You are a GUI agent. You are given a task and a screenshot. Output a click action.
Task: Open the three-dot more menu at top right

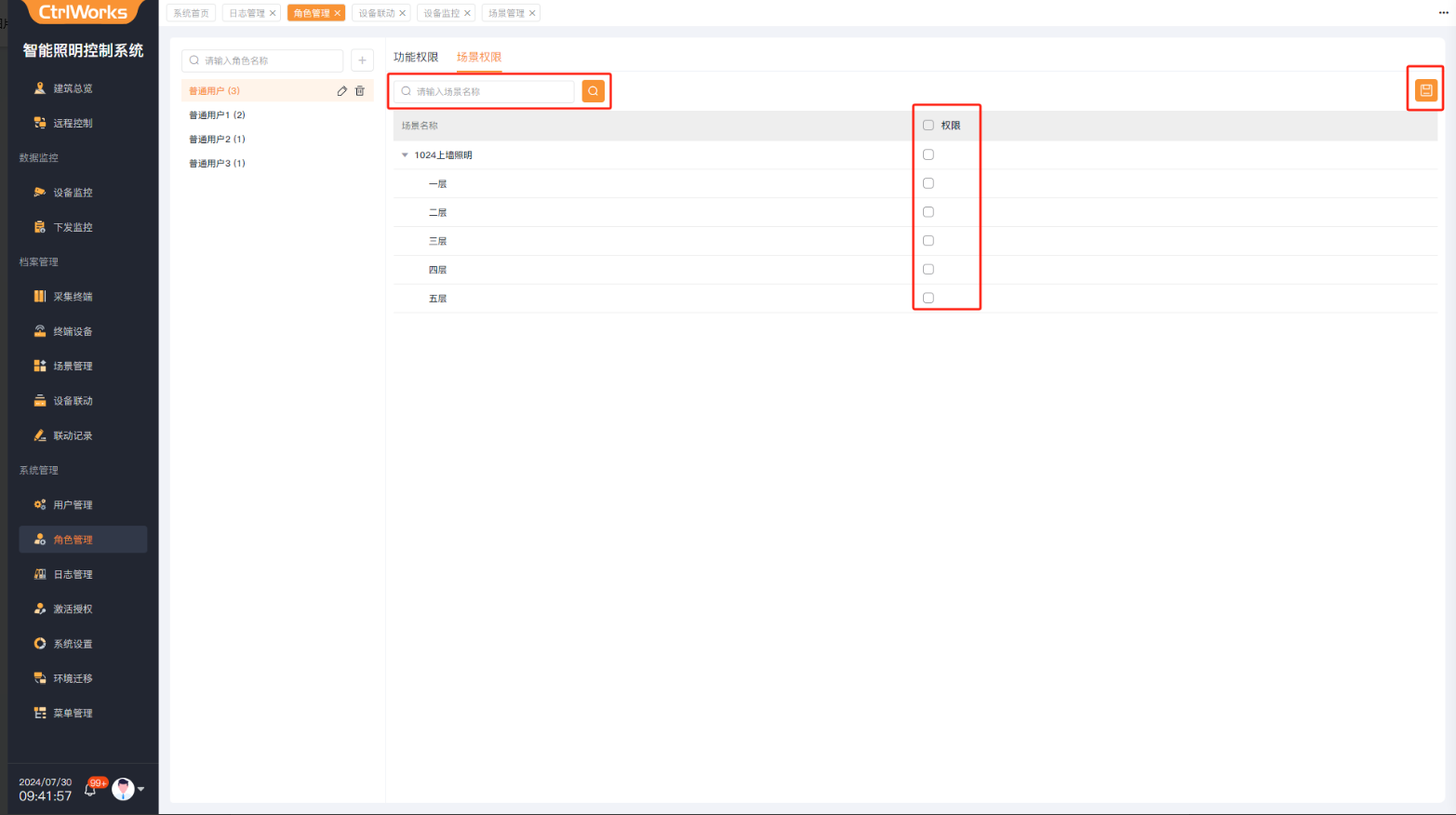(x=1443, y=13)
